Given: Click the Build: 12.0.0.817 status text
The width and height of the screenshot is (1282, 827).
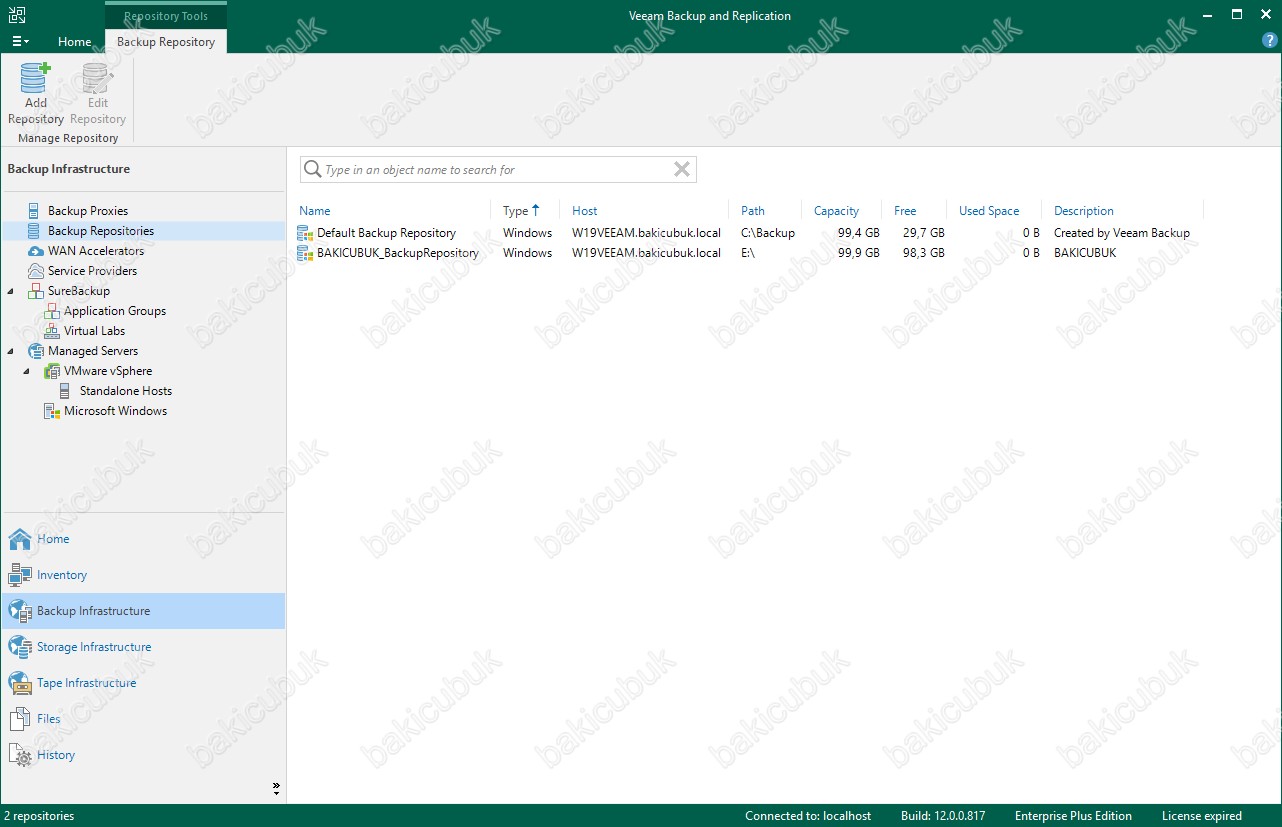Looking at the screenshot, I should click(943, 816).
